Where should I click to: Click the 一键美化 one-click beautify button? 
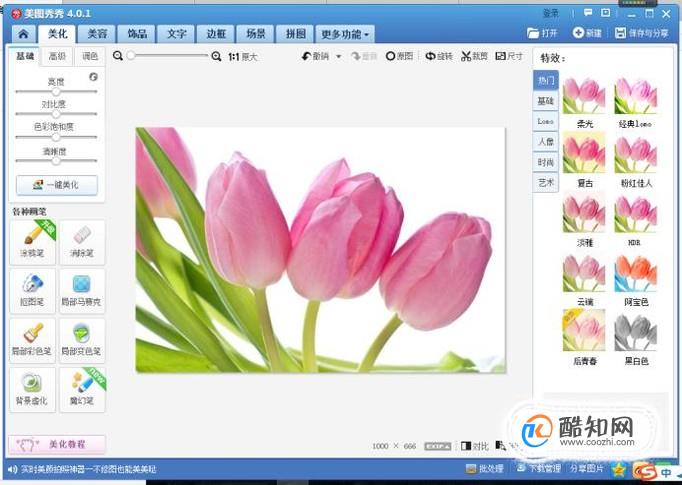click(57, 185)
